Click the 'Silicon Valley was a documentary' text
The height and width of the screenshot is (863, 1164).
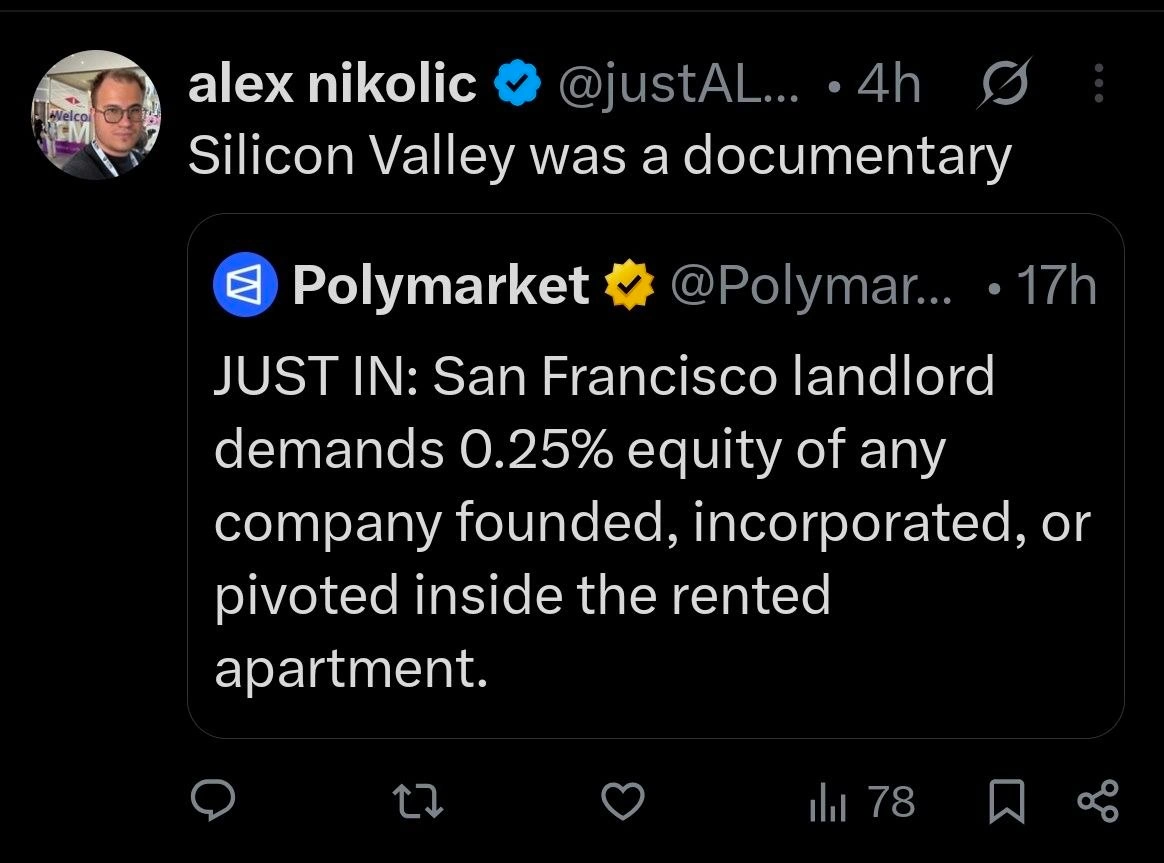click(600, 156)
